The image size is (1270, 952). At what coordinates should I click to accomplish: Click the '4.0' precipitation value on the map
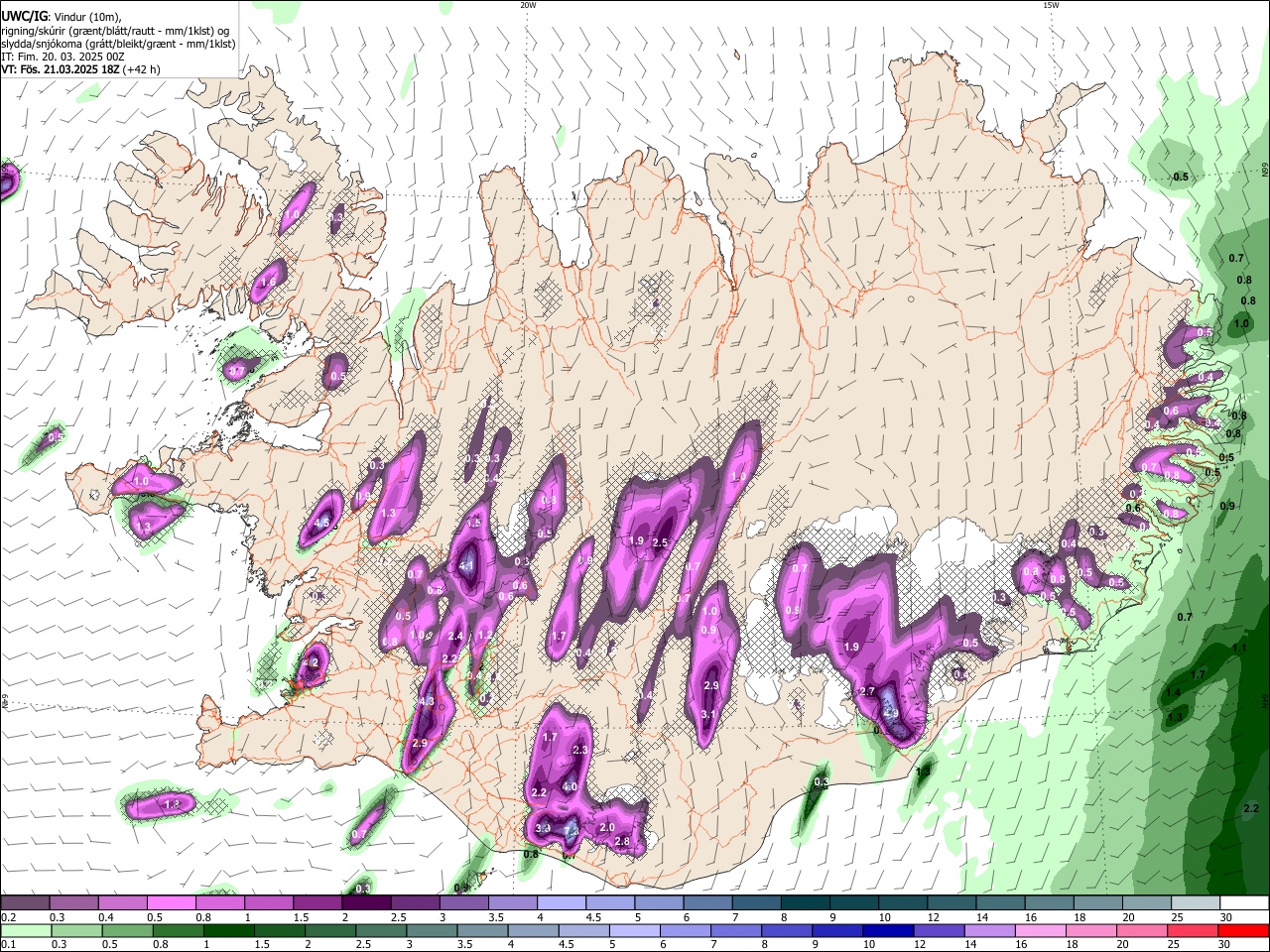[x=570, y=786]
